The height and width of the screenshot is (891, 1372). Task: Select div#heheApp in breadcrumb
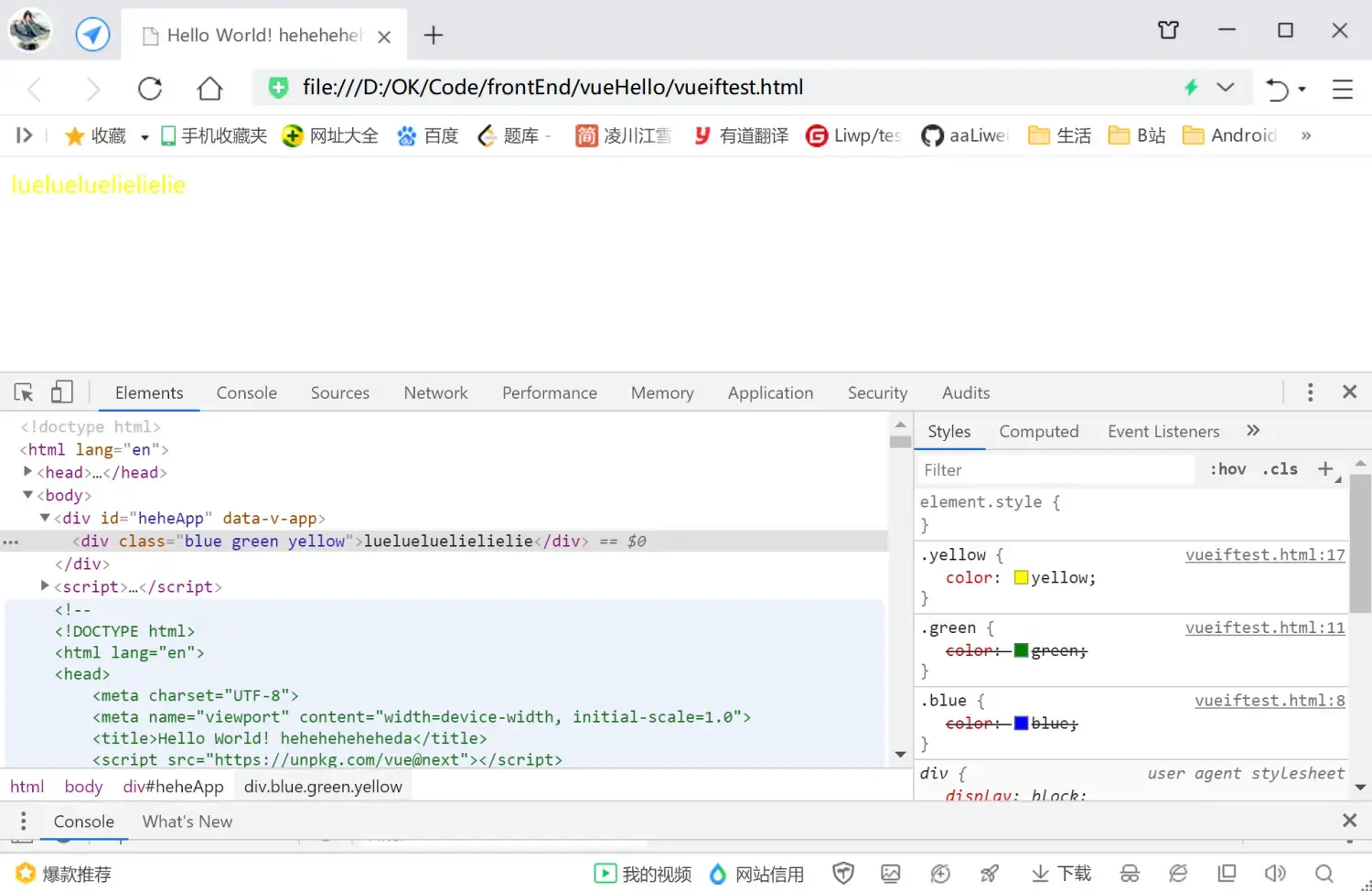coord(174,787)
